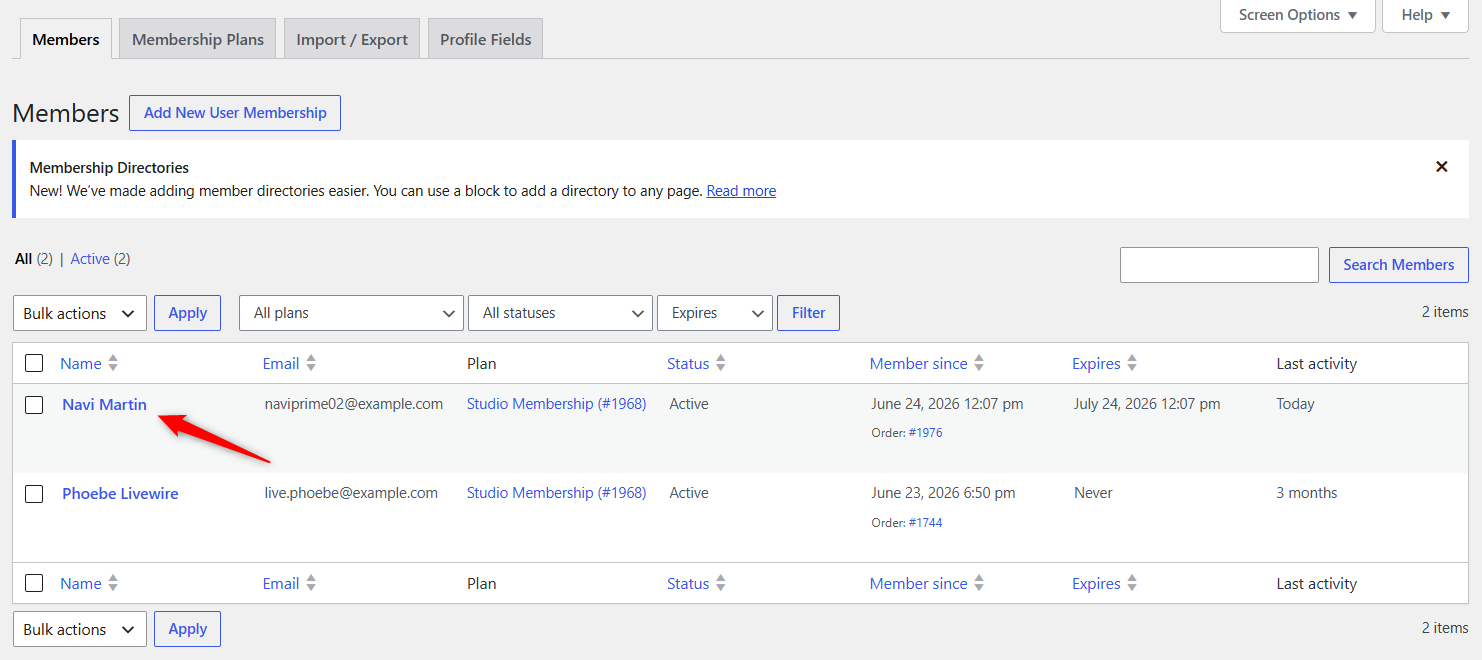Click the Status column header link
This screenshot has width=1482, height=660.
(688, 364)
